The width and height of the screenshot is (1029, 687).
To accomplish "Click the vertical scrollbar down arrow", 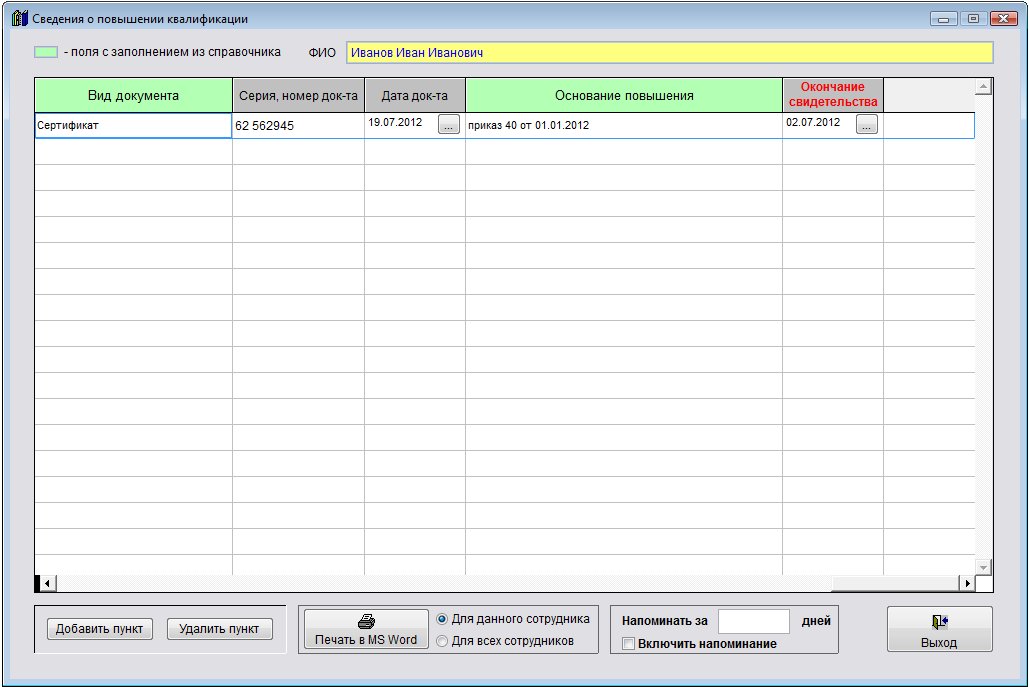I will [x=983, y=567].
